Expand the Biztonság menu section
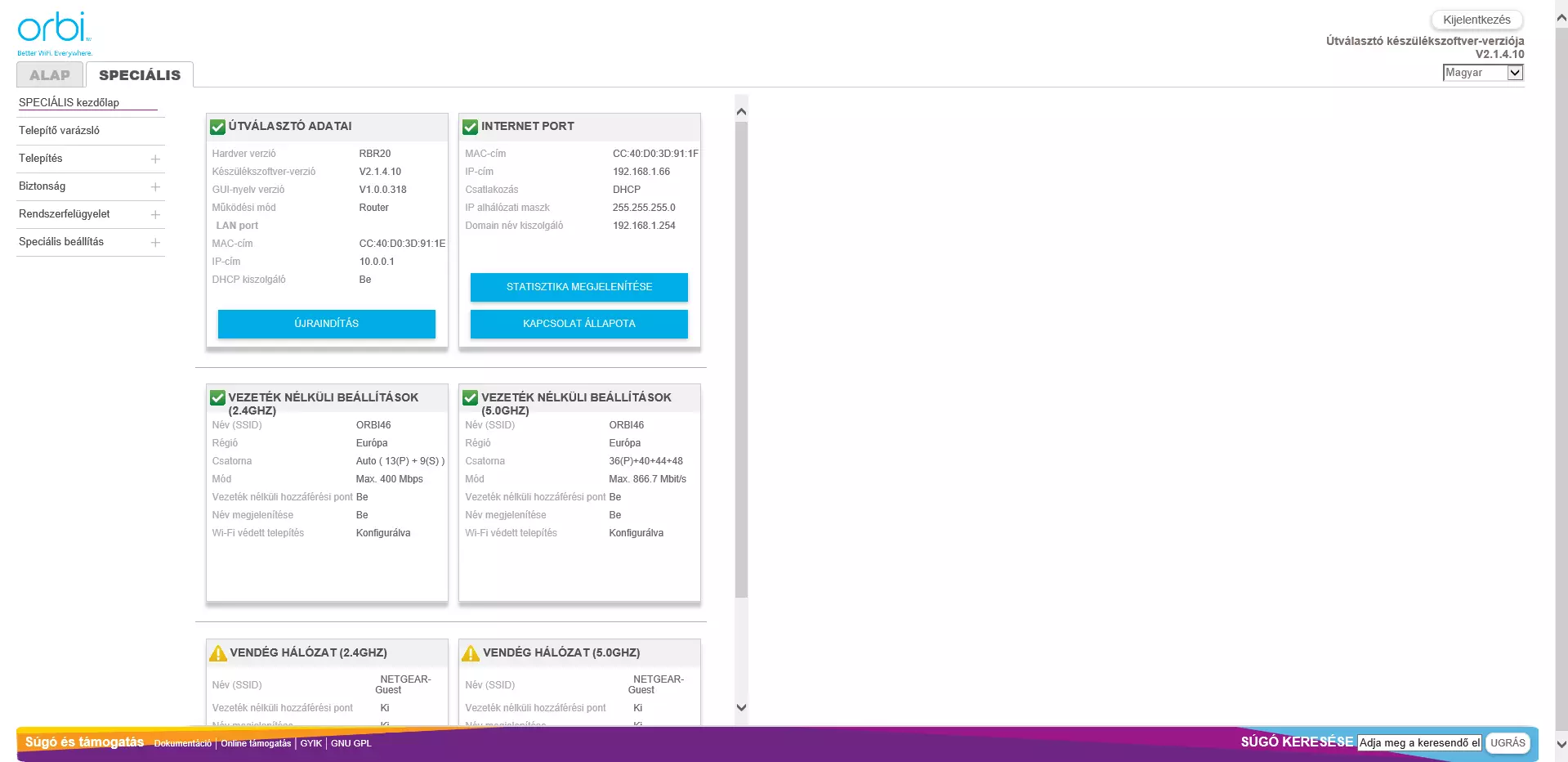1568x762 pixels. click(x=155, y=186)
